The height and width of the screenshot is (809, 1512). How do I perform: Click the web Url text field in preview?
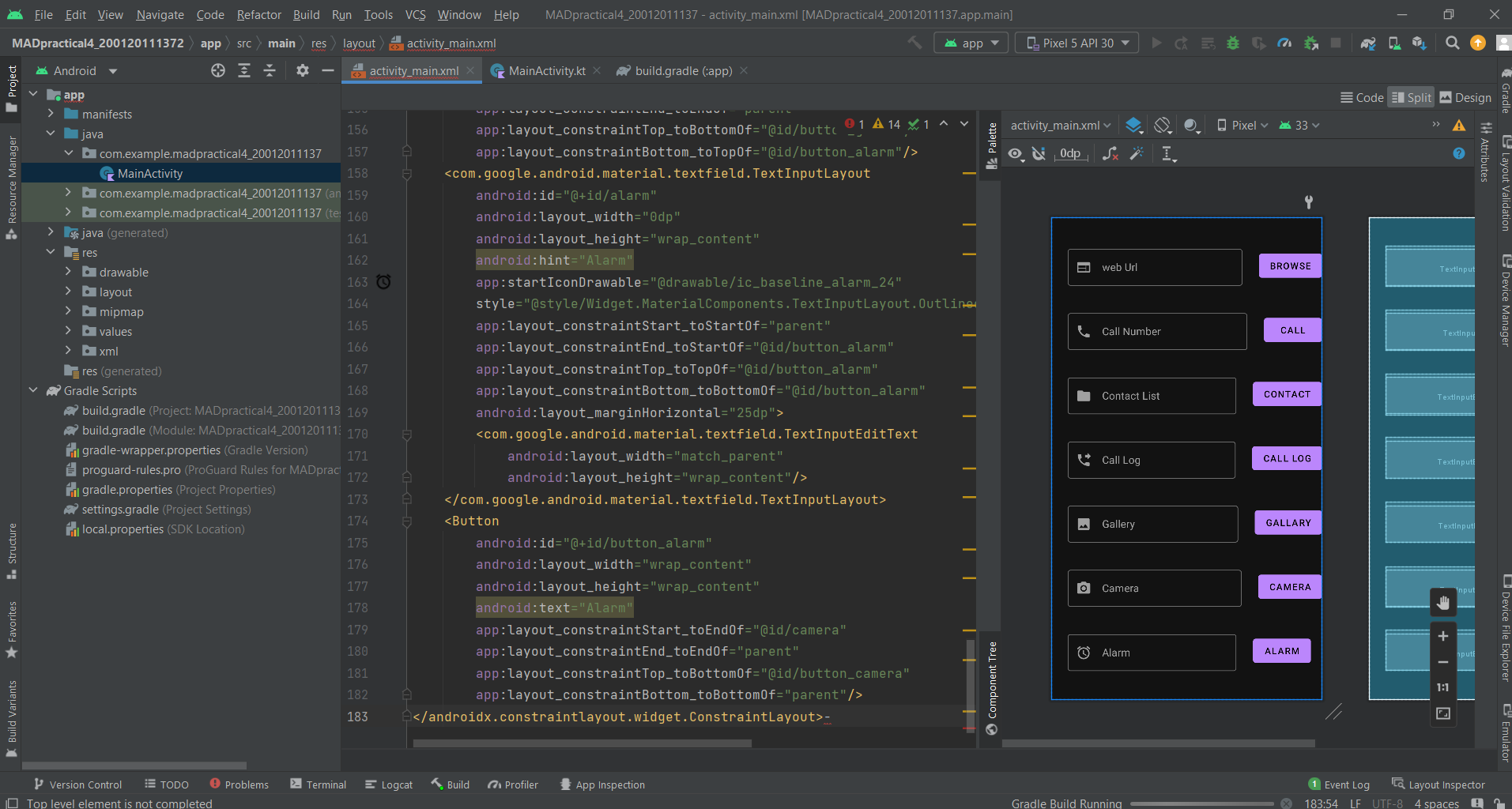pyautogui.click(x=1154, y=268)
